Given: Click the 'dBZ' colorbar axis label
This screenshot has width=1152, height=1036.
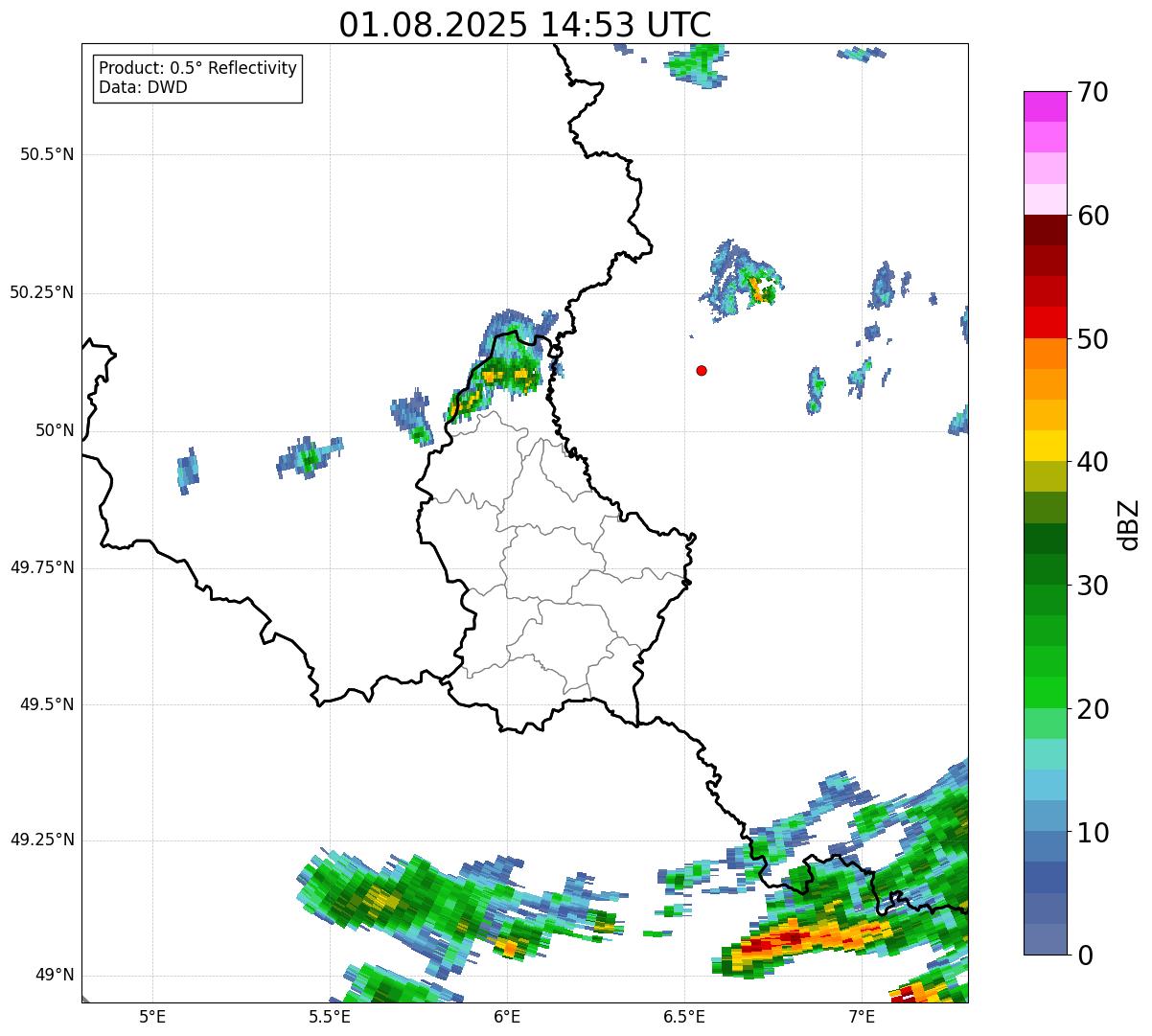Looking at the screenshot, I should (x=1130, y=523).
